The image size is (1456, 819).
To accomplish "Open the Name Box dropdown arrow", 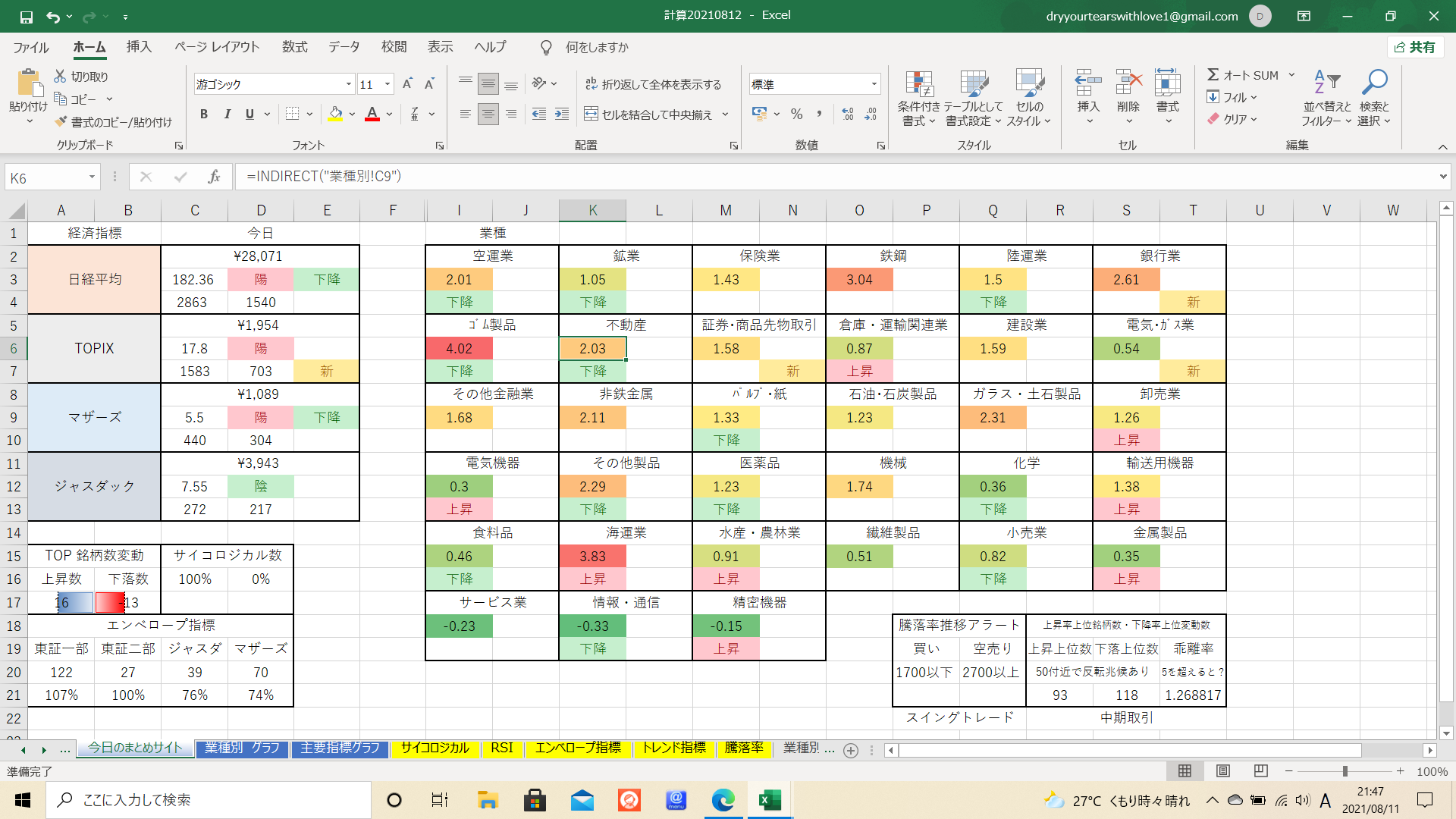I will pos(92,177).
